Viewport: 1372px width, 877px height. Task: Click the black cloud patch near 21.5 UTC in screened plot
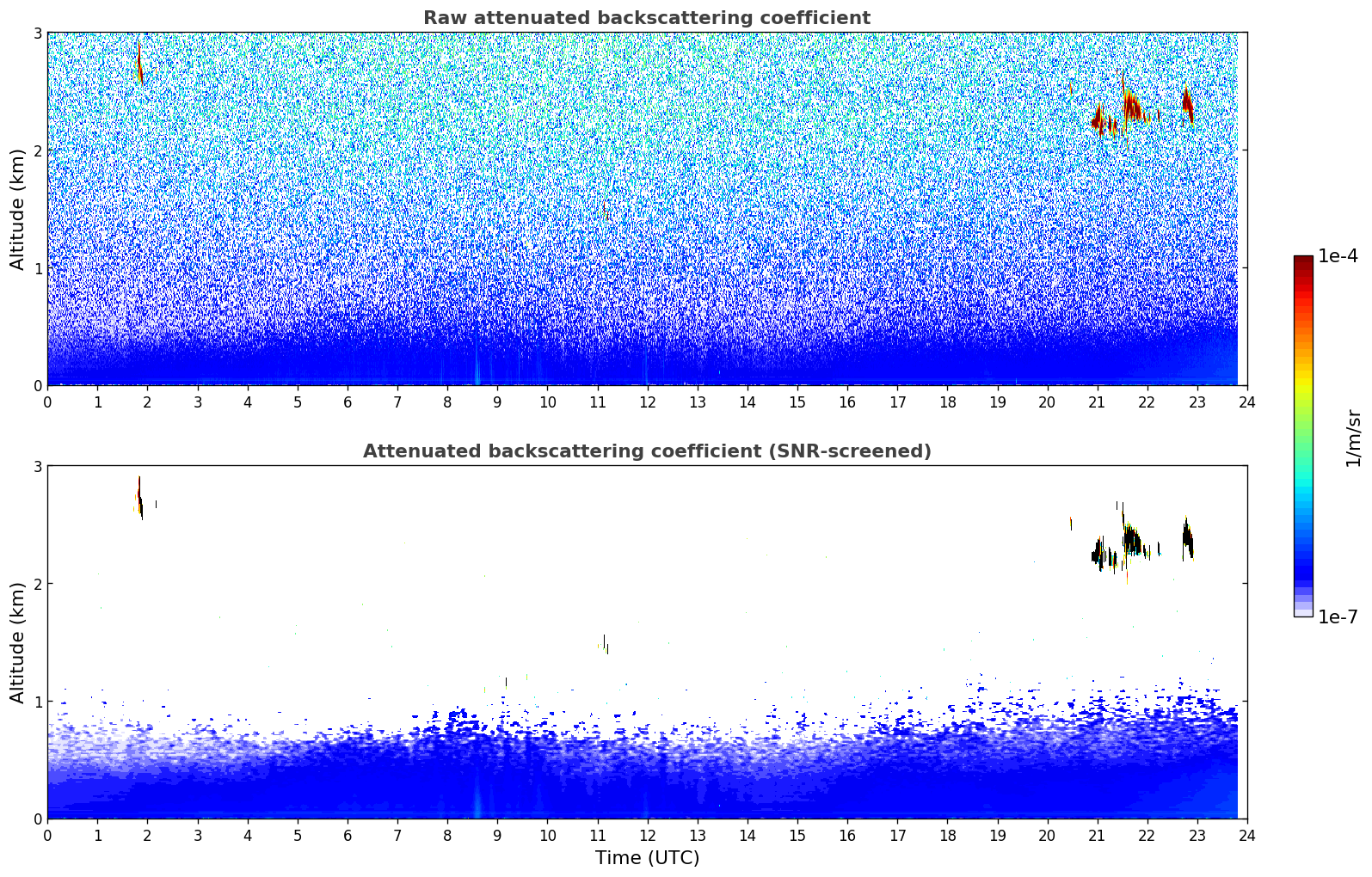coord(1133,542)
